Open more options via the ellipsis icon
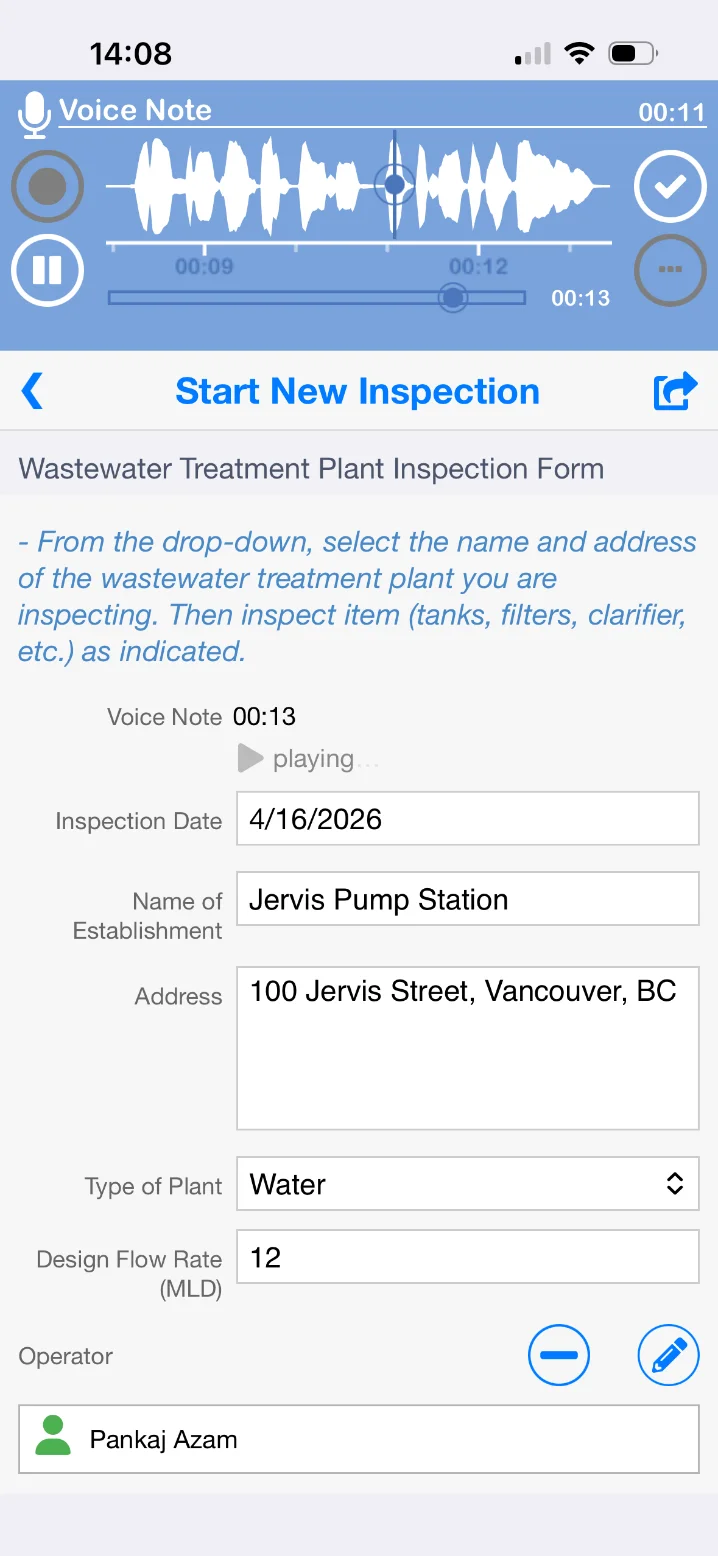The image size is (718, 1556). [670, 270]
